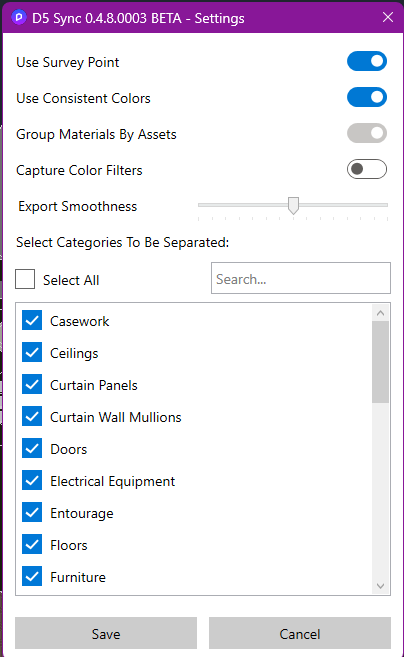Turn off Use Survey Point toggle

367,61
